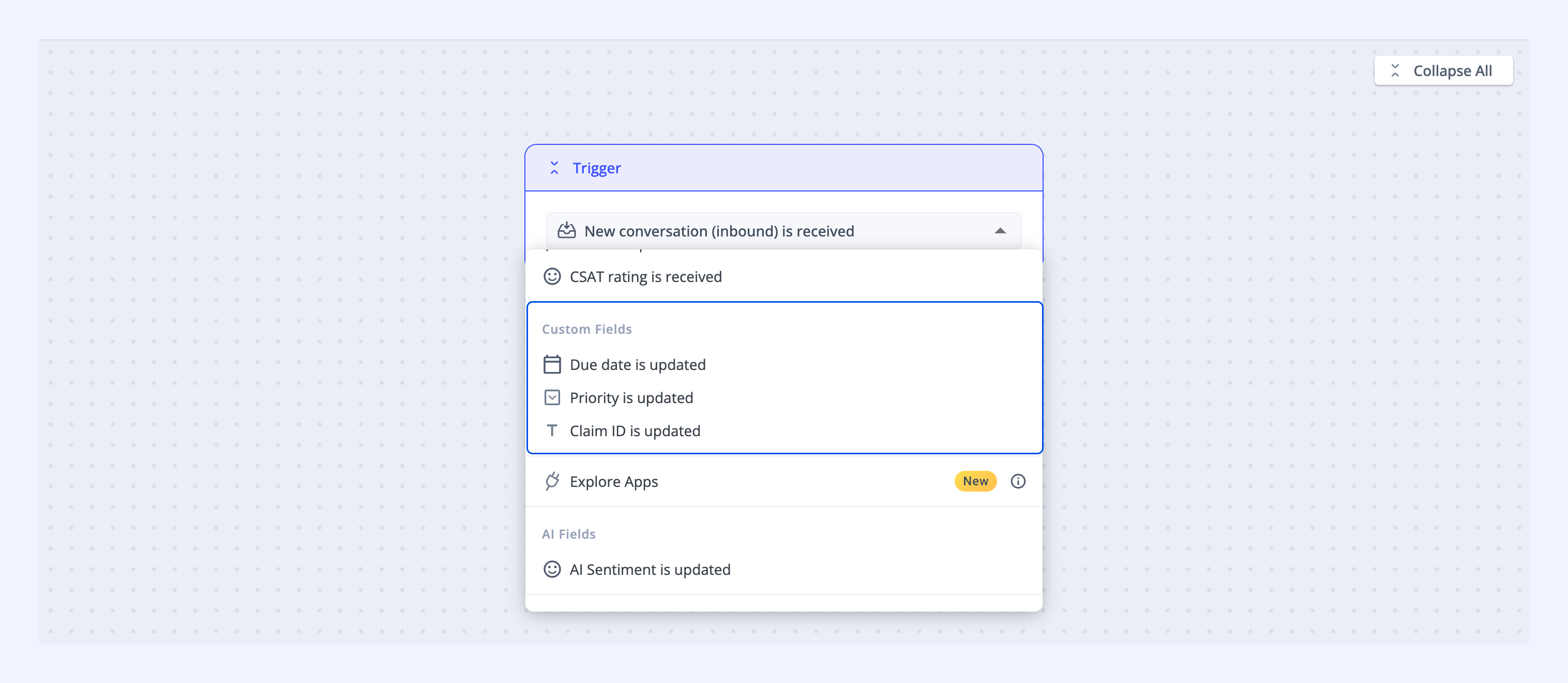Click the Collapse All button
This screenshot has height=683, width=1568.
[x=1443, y=71]
